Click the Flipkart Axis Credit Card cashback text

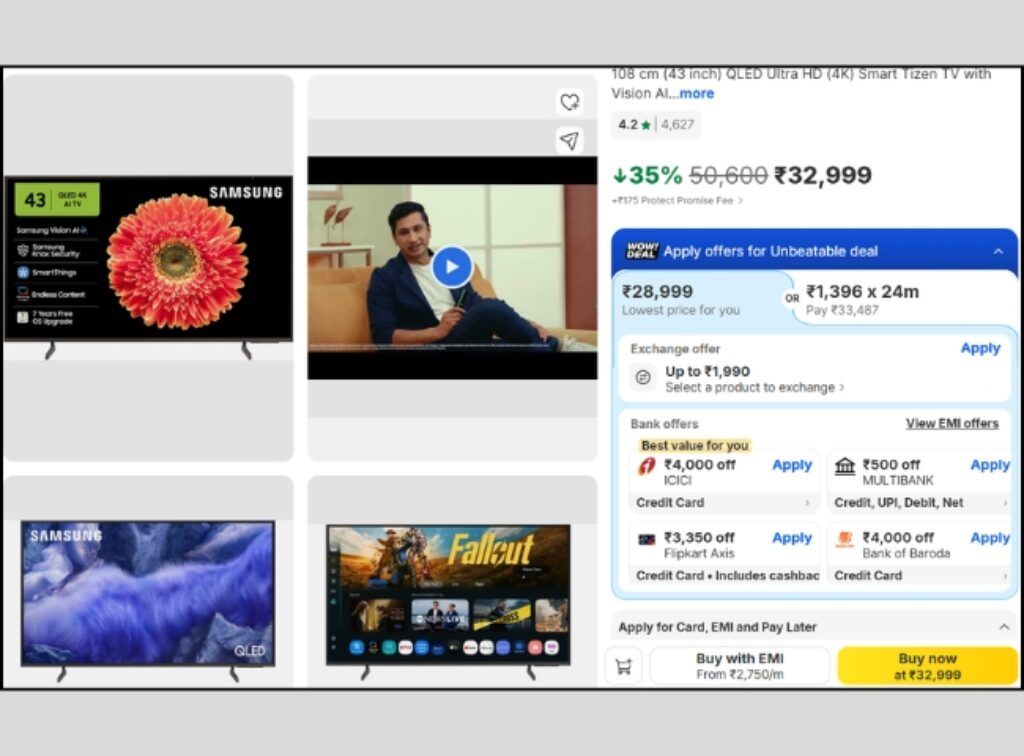[727, 576]
